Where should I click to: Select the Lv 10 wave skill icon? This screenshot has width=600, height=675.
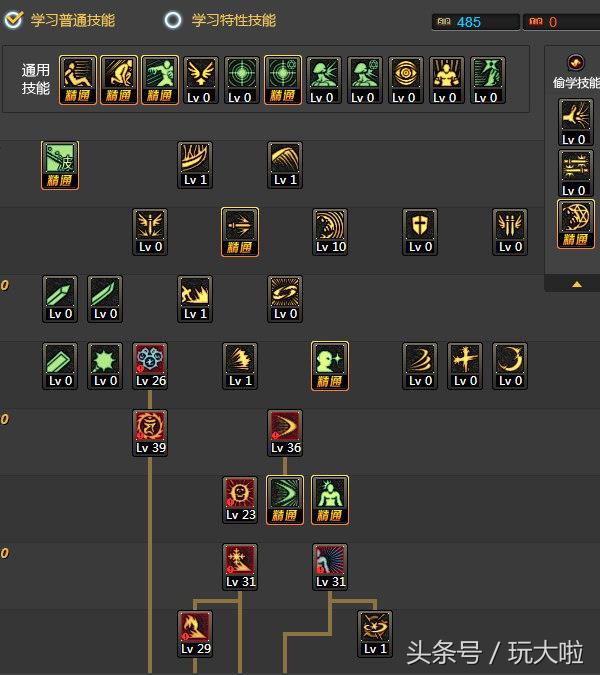[330, 232]
